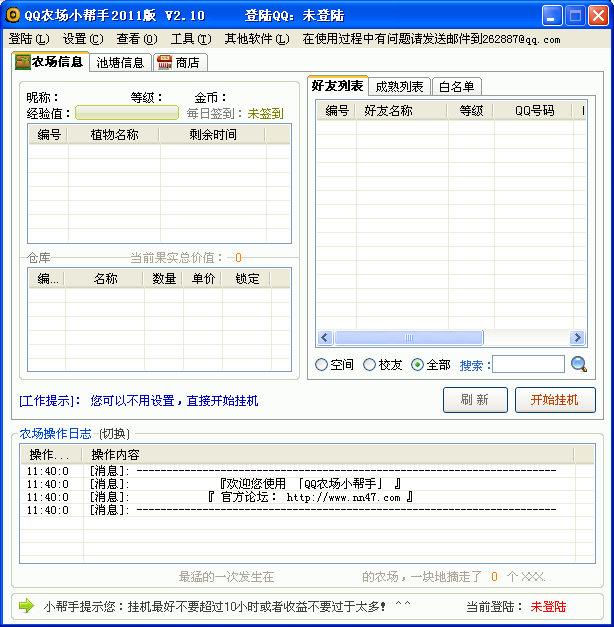Image resolution: width=614 pixels, height=627 pixels.
Task: Click the 当前果实总价值 value 0
Action: pyautogui.click(x=238, y=258)
